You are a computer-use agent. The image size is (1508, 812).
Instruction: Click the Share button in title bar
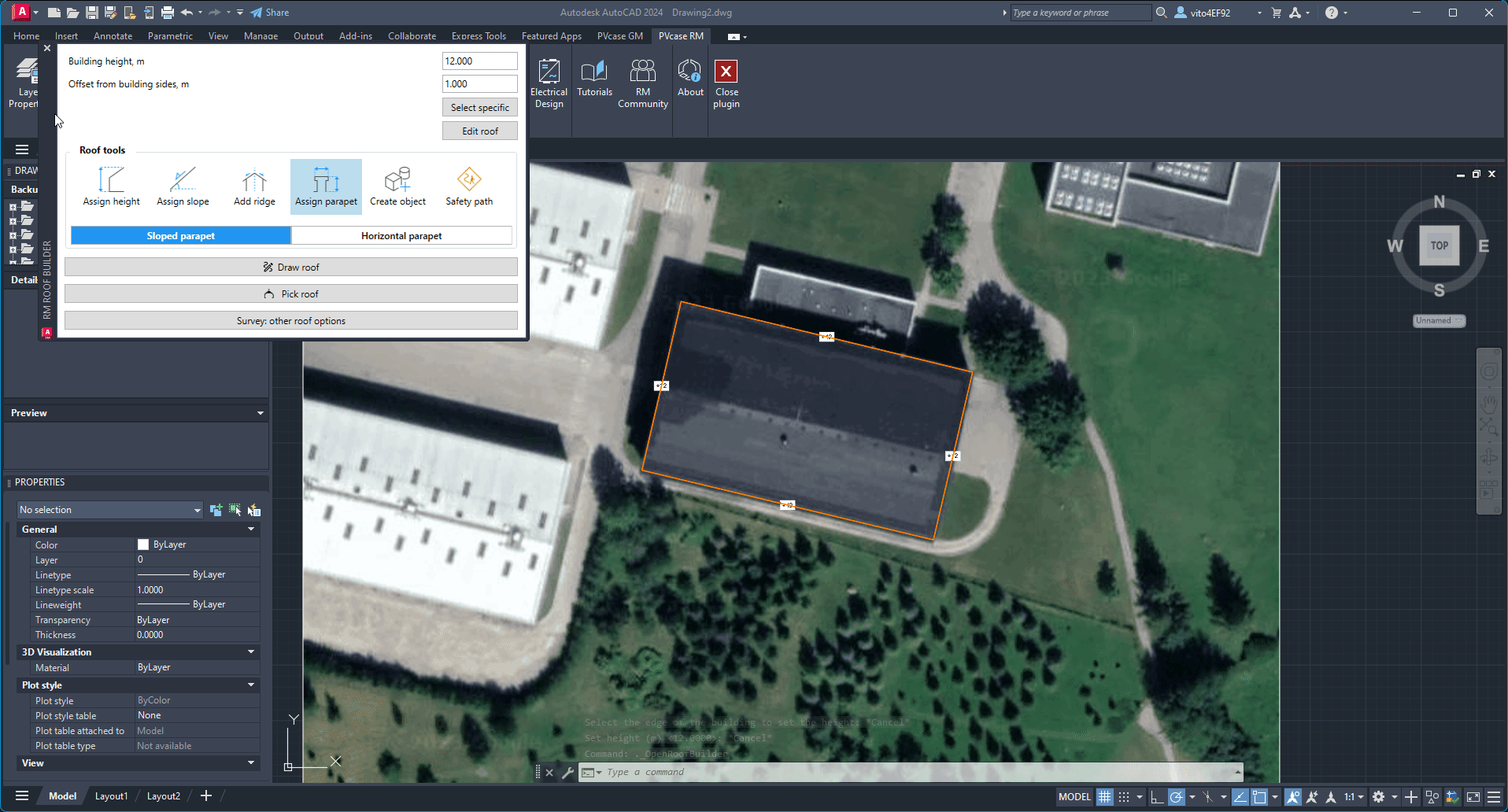point(270,13)
